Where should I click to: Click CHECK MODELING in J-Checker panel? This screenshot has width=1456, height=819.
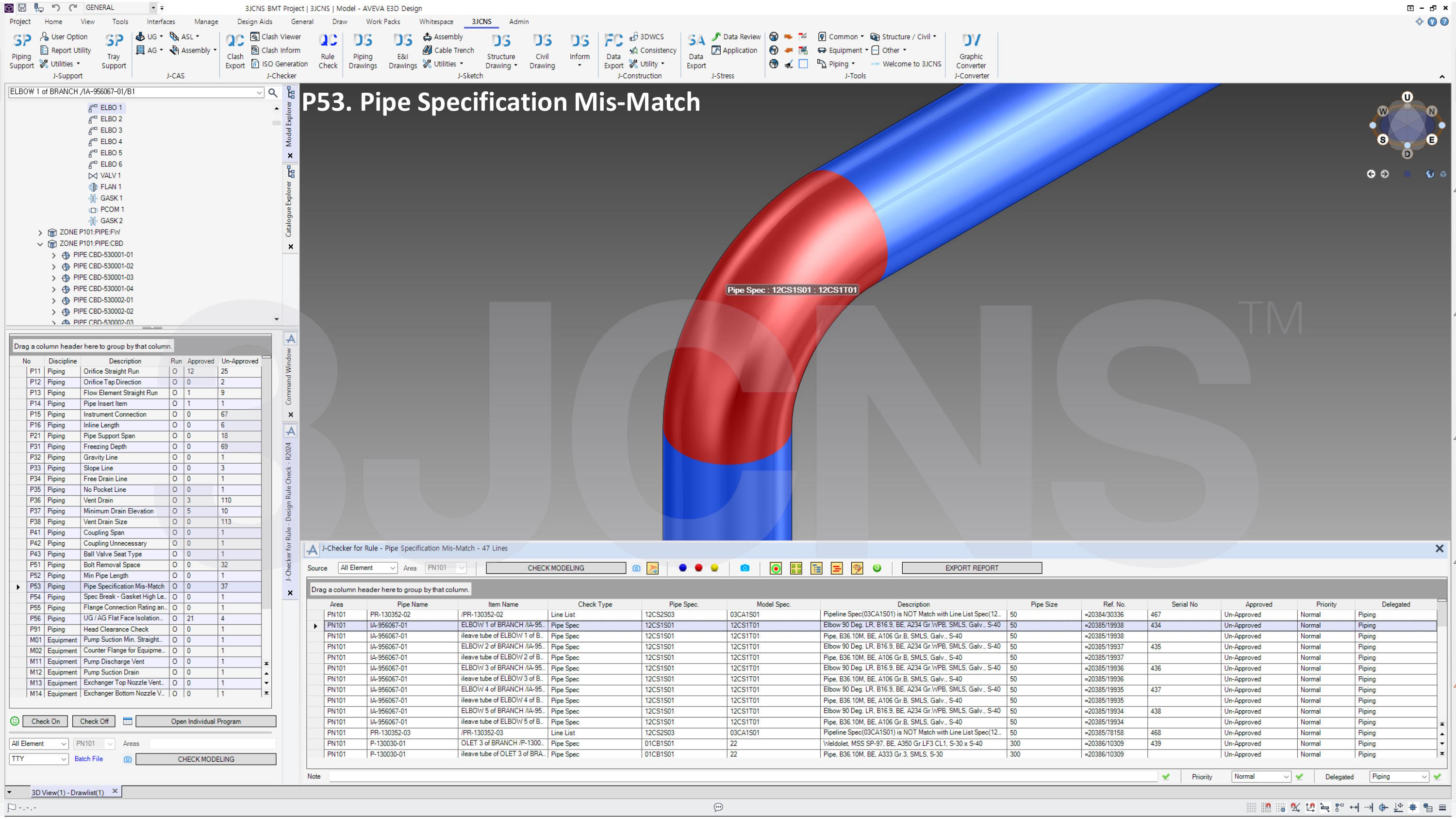pyautogui.click(x=556, y=568)
